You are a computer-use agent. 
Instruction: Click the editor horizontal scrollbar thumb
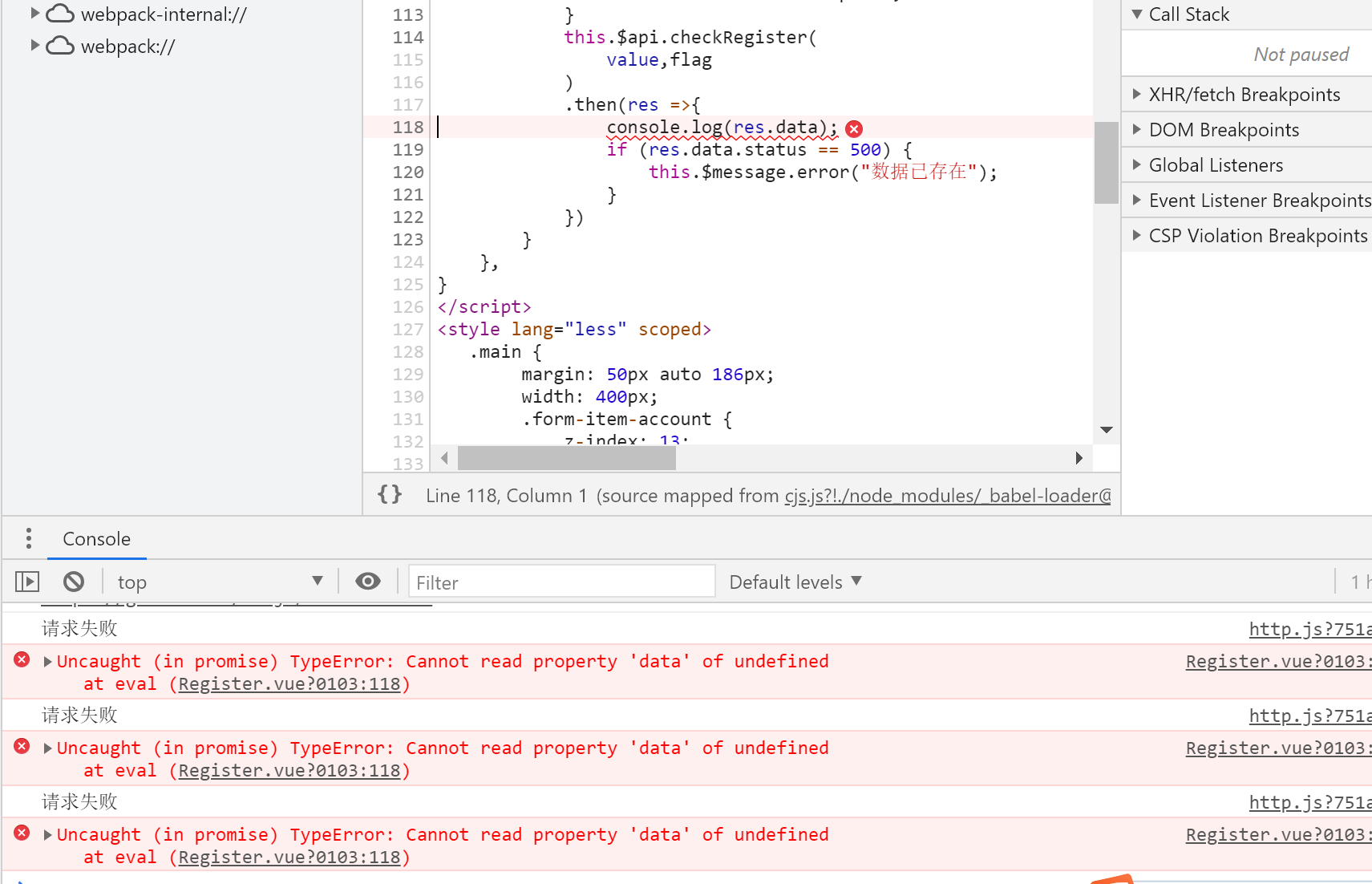[566, 458]
